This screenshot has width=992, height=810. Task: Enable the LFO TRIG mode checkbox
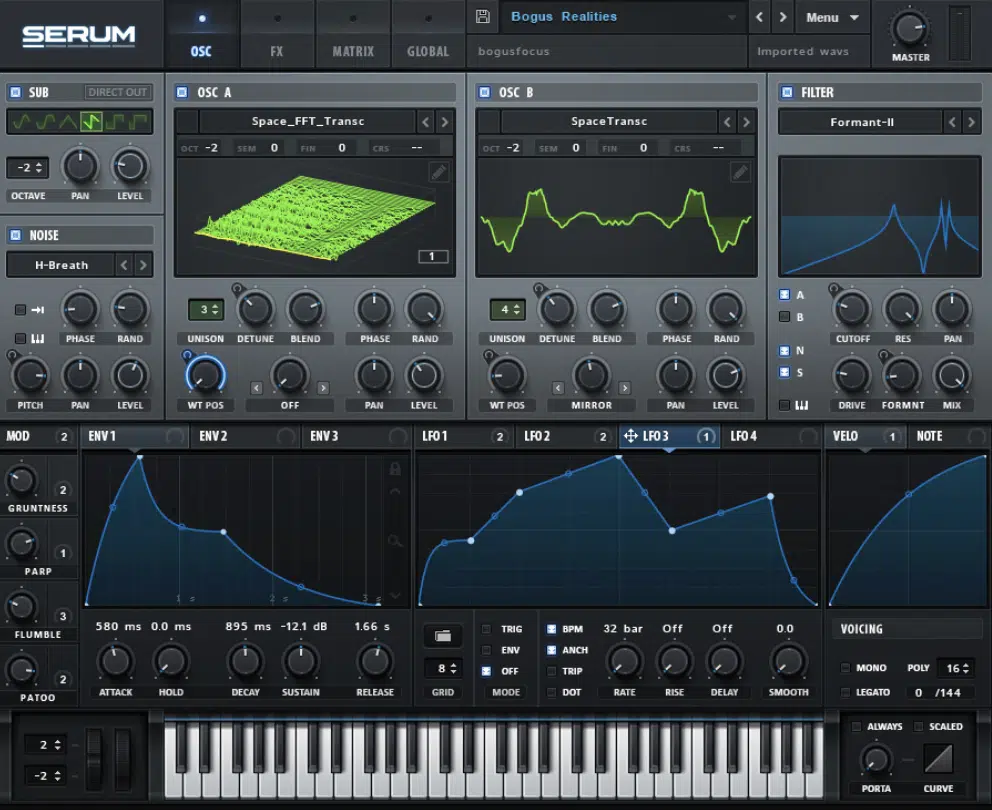pos(487,629)
